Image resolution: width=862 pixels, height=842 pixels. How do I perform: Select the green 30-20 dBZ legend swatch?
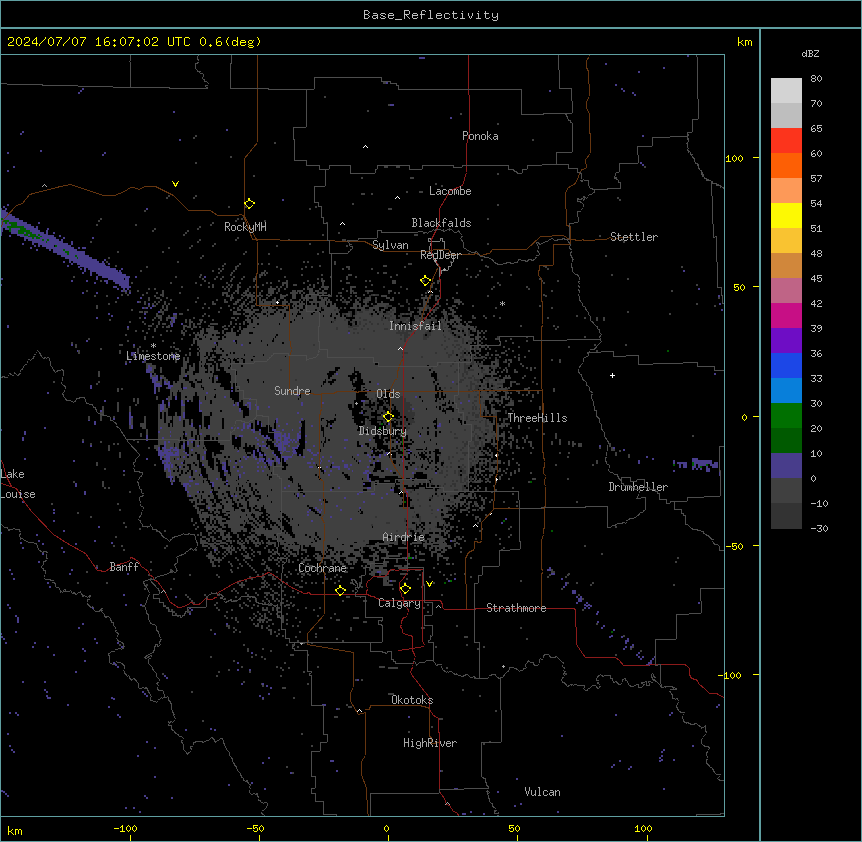pos(786,416)
